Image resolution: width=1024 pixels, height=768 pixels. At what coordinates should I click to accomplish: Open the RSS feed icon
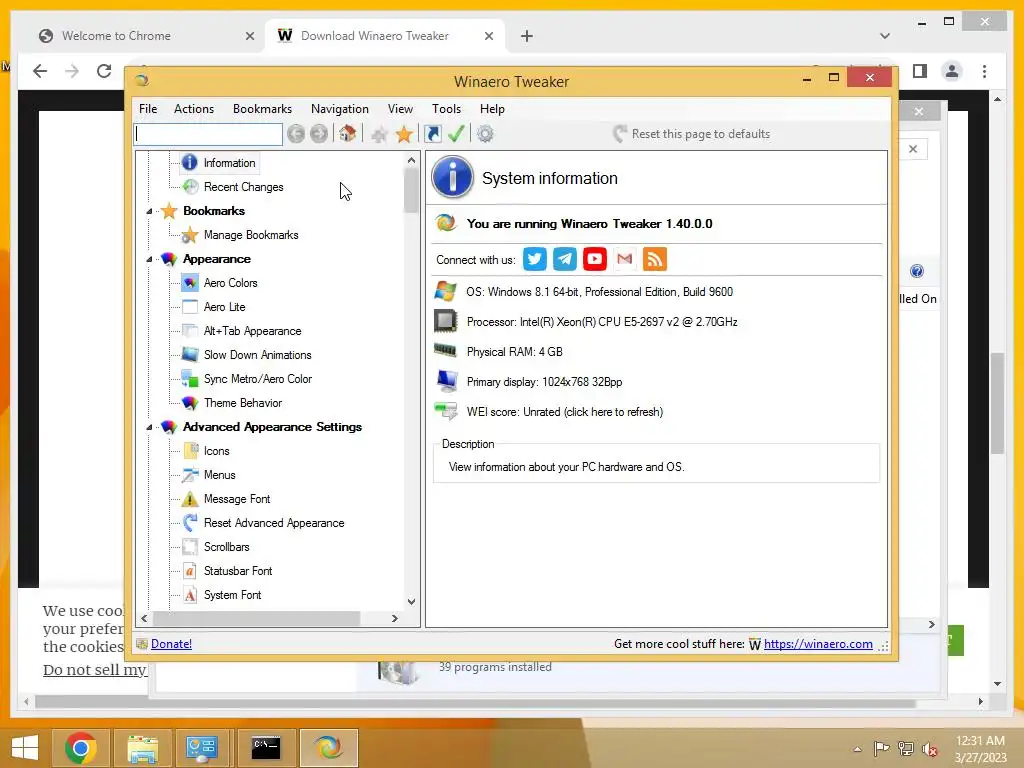point(654,259)
